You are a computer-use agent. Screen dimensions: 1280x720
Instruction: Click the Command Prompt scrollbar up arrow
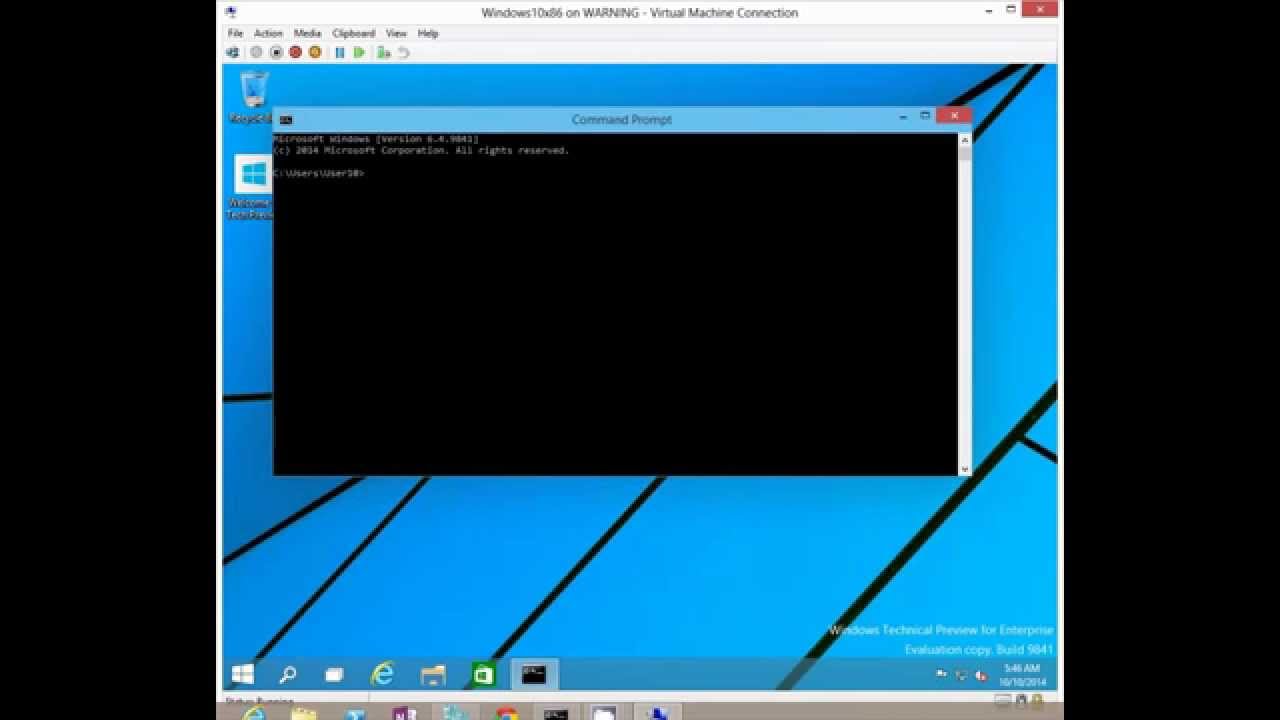tap(965, 139)
